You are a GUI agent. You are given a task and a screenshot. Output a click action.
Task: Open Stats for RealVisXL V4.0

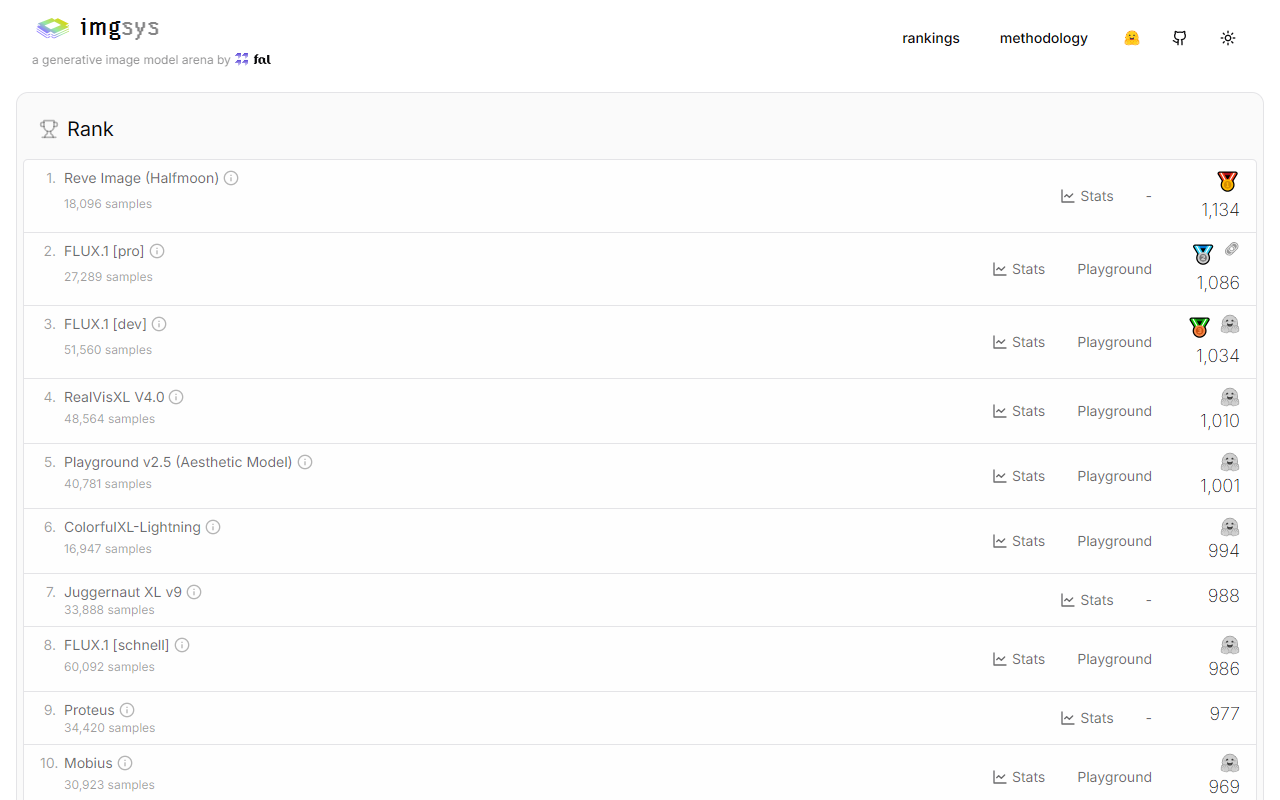(1019, 411)
